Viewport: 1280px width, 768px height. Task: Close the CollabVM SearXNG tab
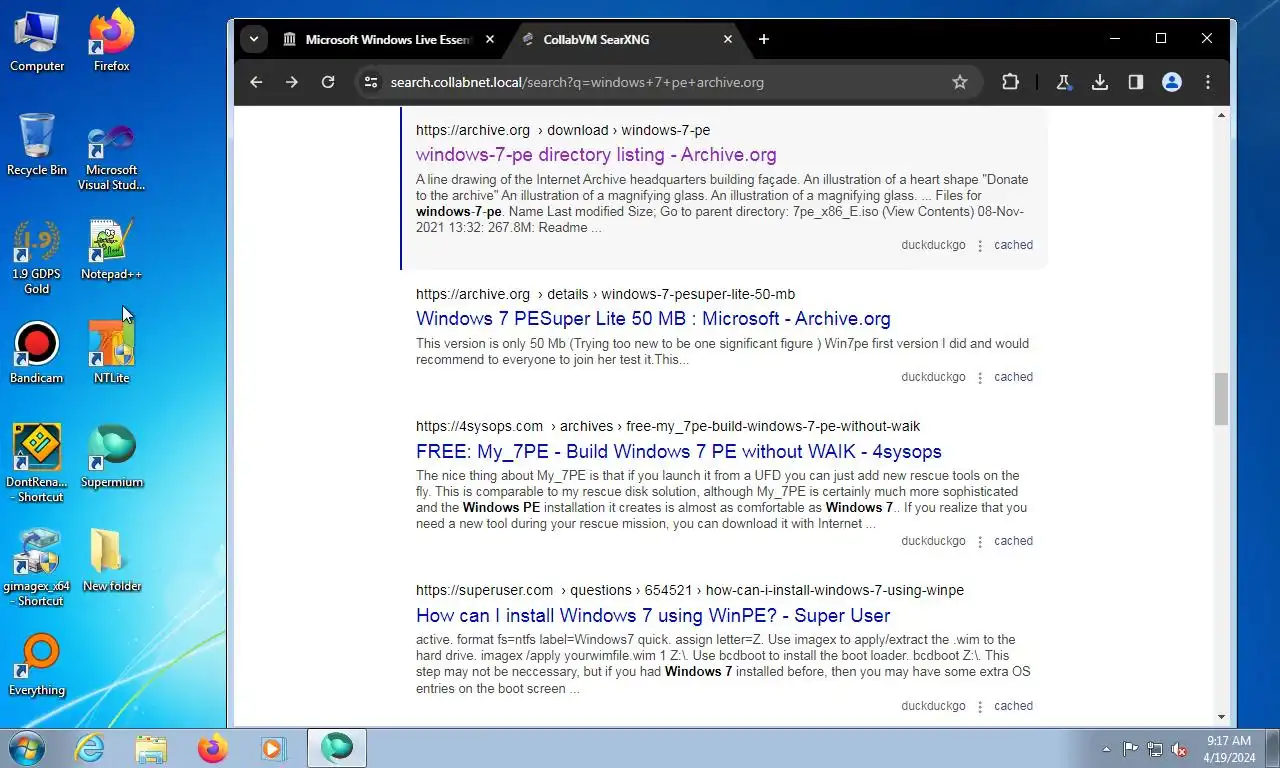(x=728, y=39)
